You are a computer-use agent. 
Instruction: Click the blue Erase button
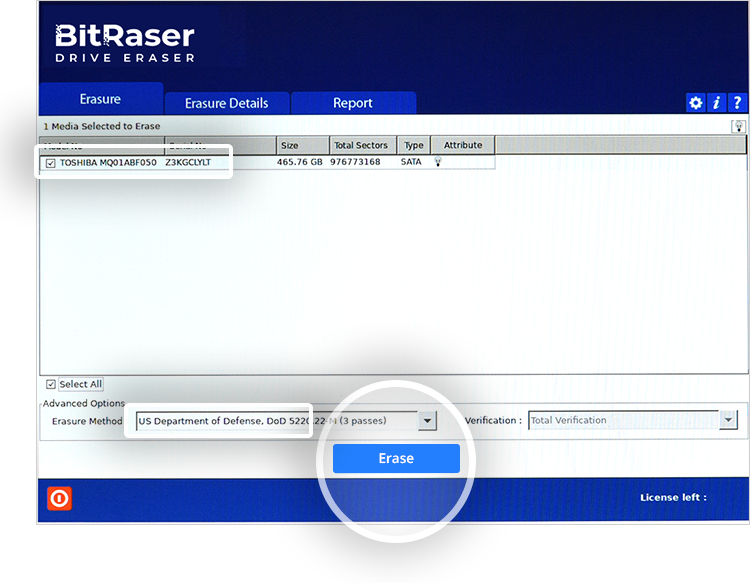coord(396,458)
